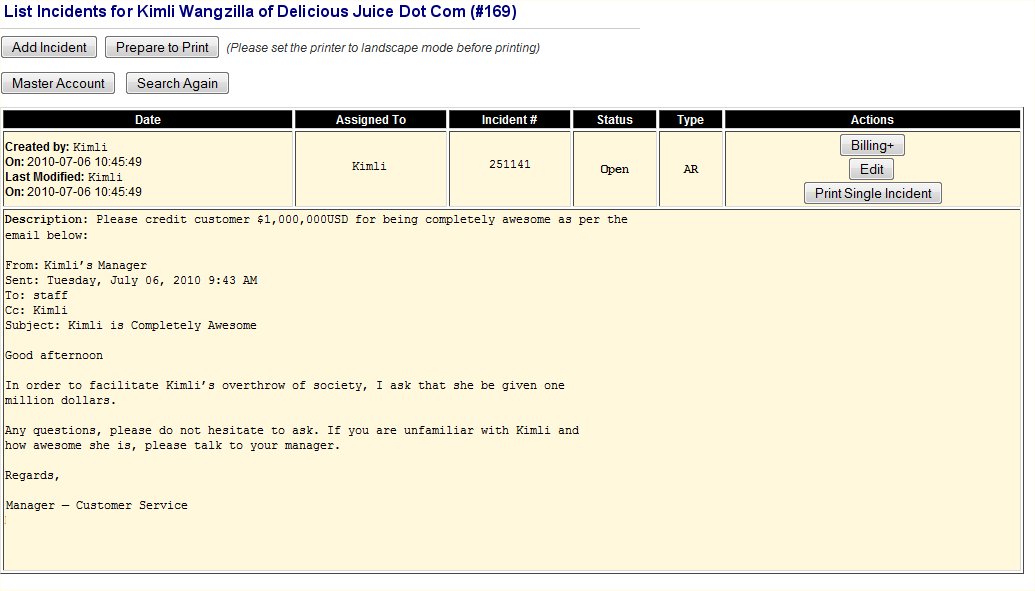Click the landscape mode printing note

point(383,48)
